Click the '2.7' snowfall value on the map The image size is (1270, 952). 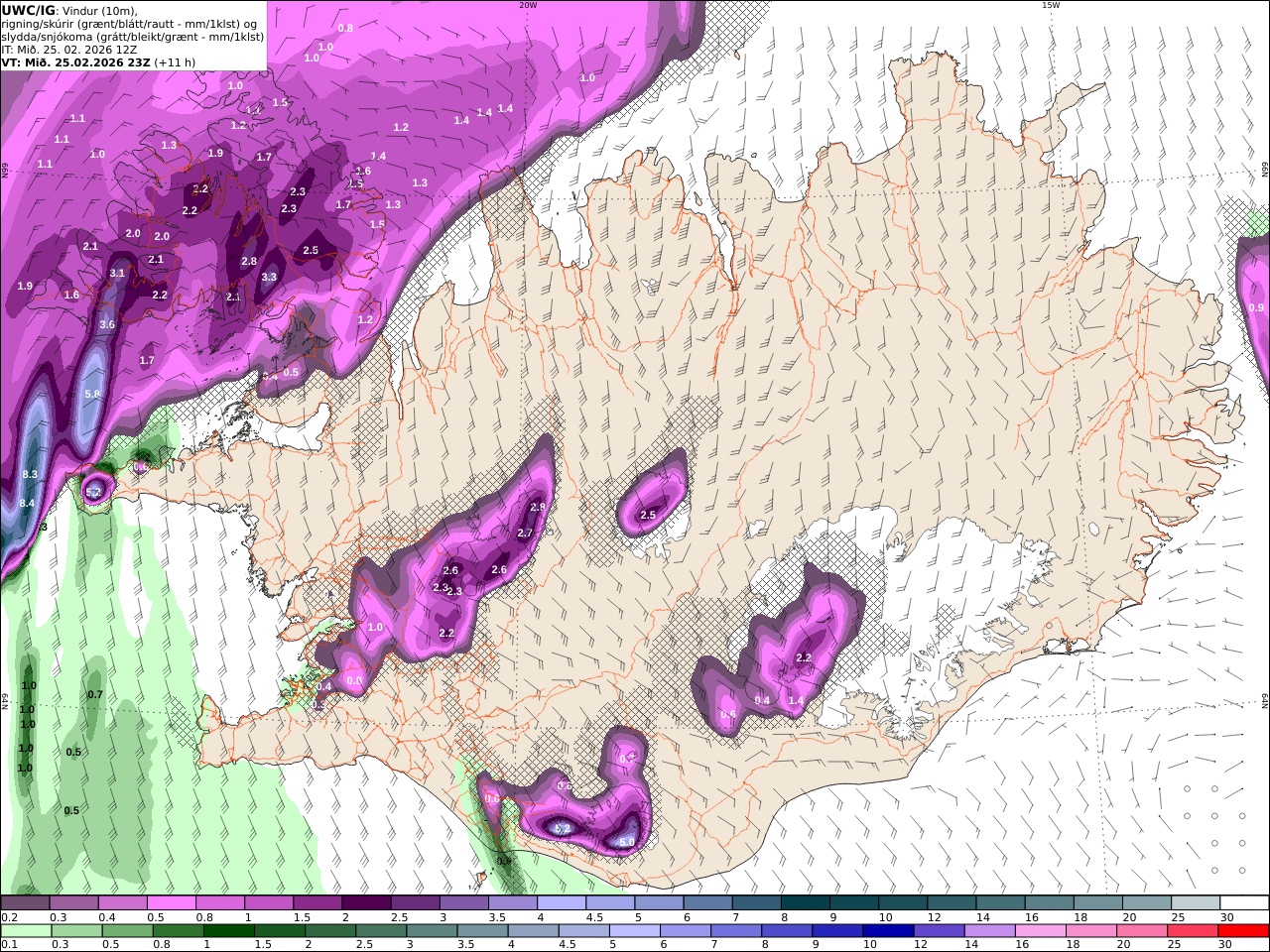(526, 533)
